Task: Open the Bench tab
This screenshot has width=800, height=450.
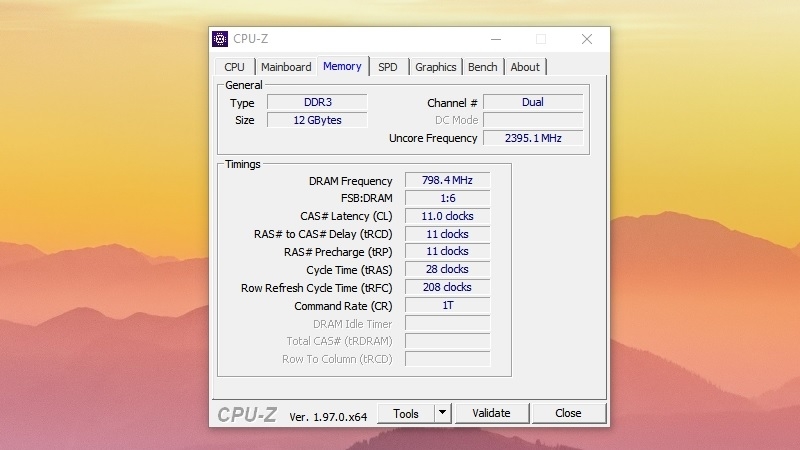Action: click(483, 67)
